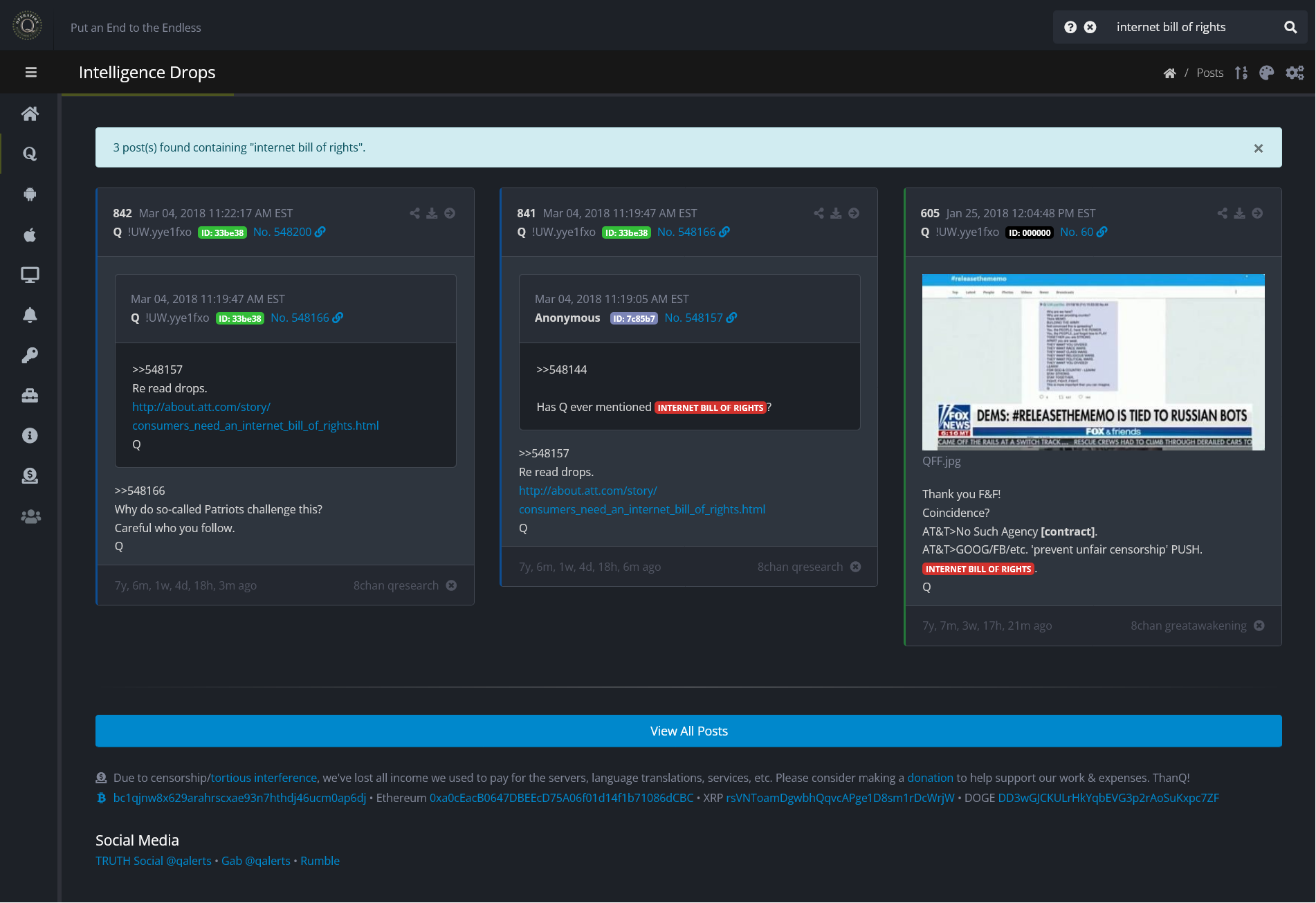
Task: Click 8chan qresearch source icon on post 842
Action: [x=451, y=585]
